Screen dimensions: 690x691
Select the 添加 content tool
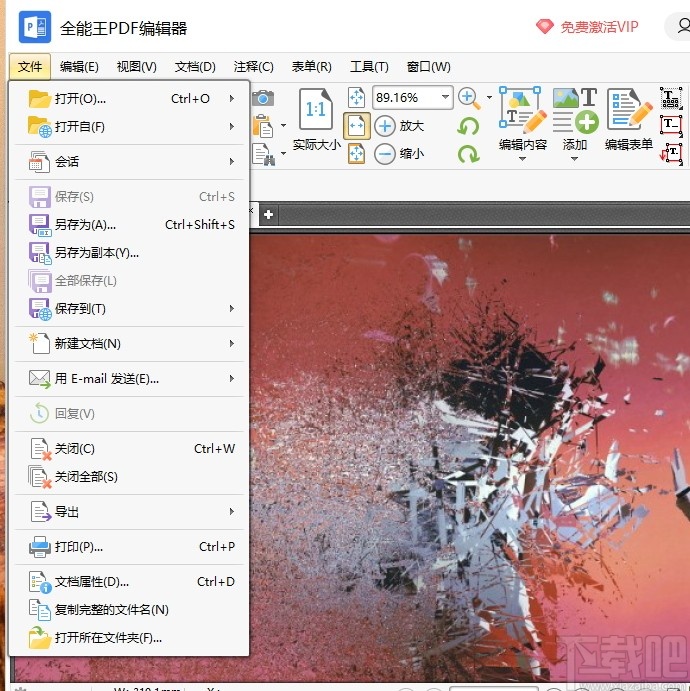(x=575, y=119)
